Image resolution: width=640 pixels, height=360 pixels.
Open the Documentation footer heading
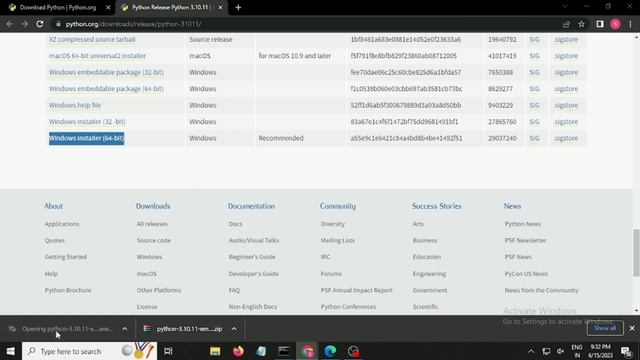pos(251,206)
